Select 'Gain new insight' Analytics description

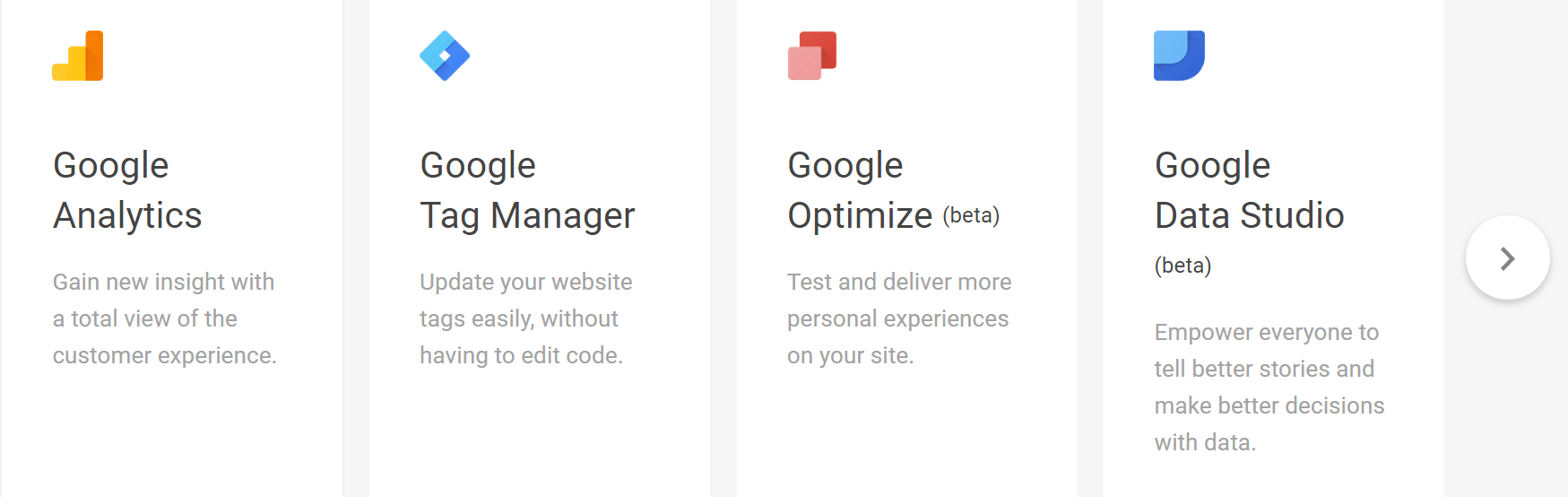(x=165, y=318)
